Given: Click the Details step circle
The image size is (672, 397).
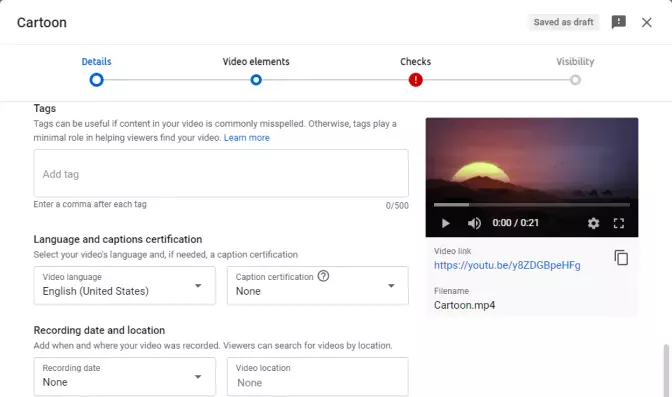Looking at the screenshot, I should (x=96, y=80).
